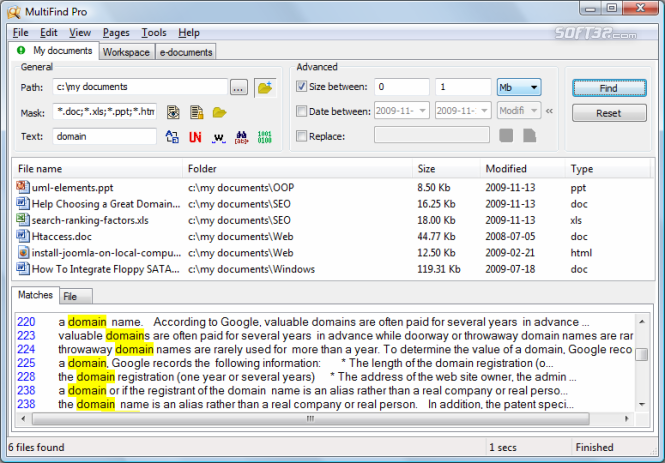Click the Word icon for Help Choosing file
665x463 pixels.
[x=23, y=203]
